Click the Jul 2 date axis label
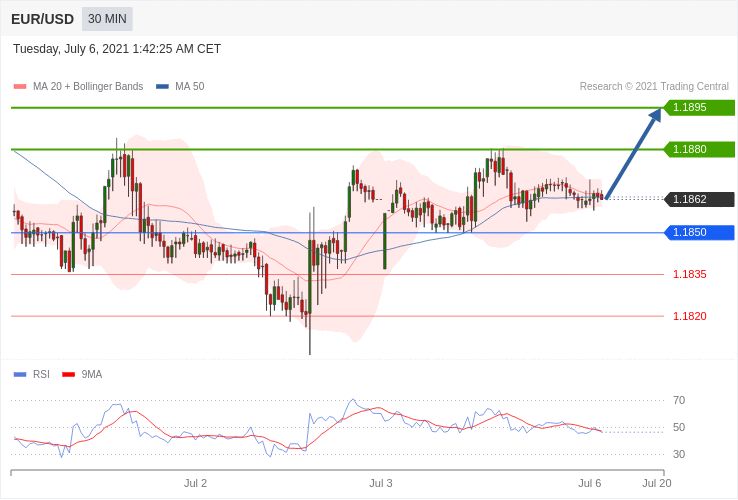The height and width of the screenshot is (500, 738). pyautogui.click(x=195, y=484)
